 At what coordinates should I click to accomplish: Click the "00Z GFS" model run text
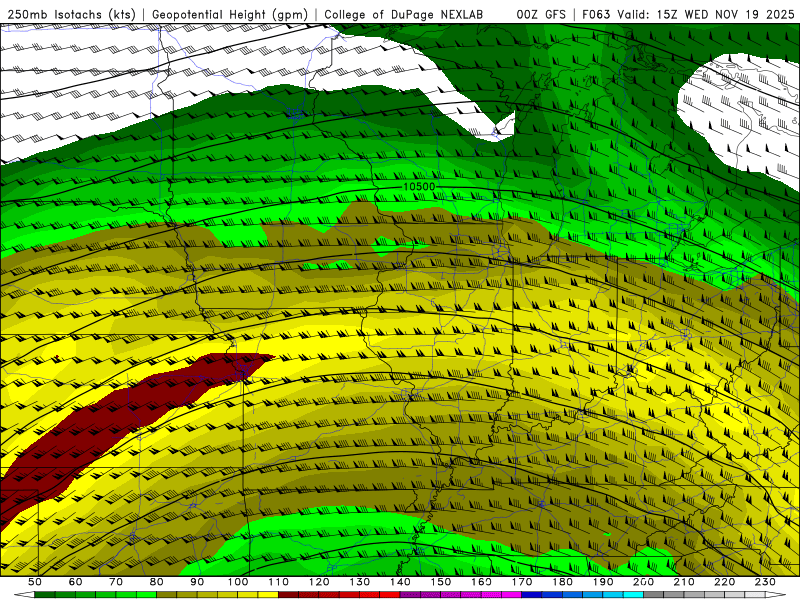[541, 15]
